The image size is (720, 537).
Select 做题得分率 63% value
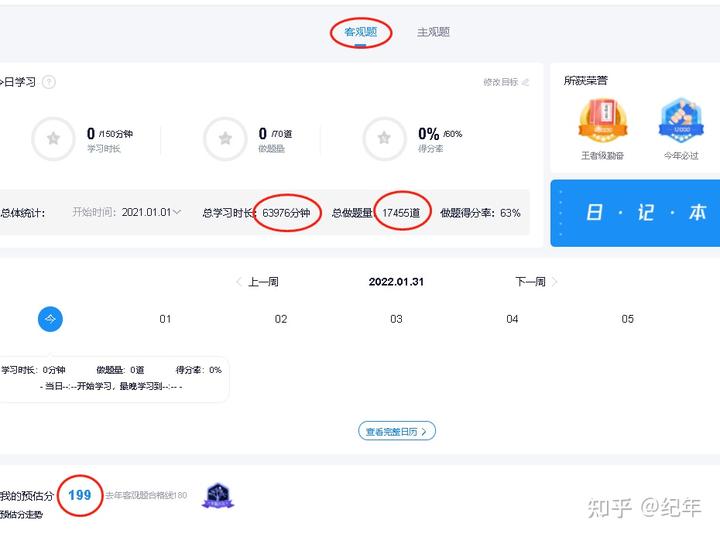pos(510,213)
